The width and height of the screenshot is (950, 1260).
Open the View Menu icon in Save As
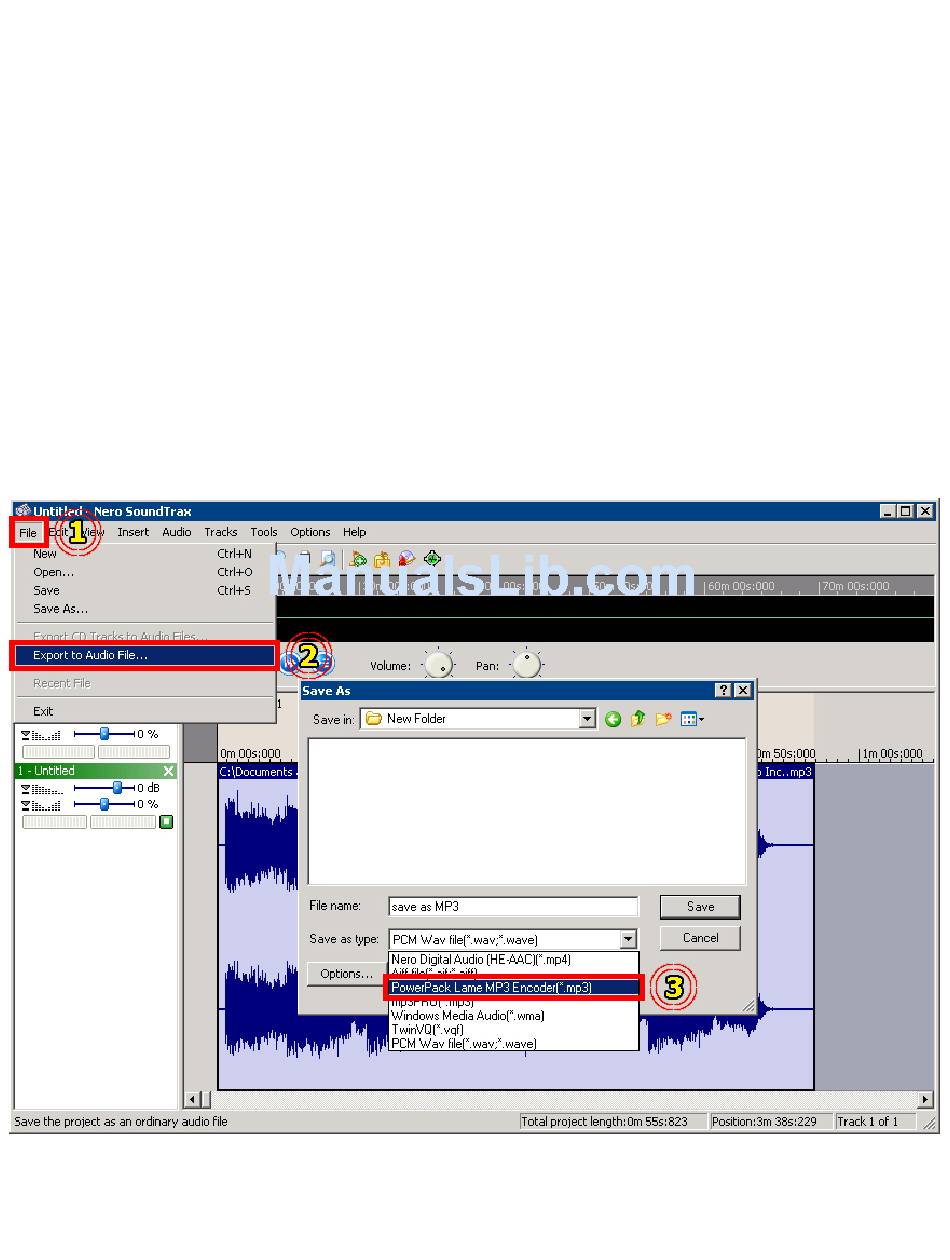[692, 719]
